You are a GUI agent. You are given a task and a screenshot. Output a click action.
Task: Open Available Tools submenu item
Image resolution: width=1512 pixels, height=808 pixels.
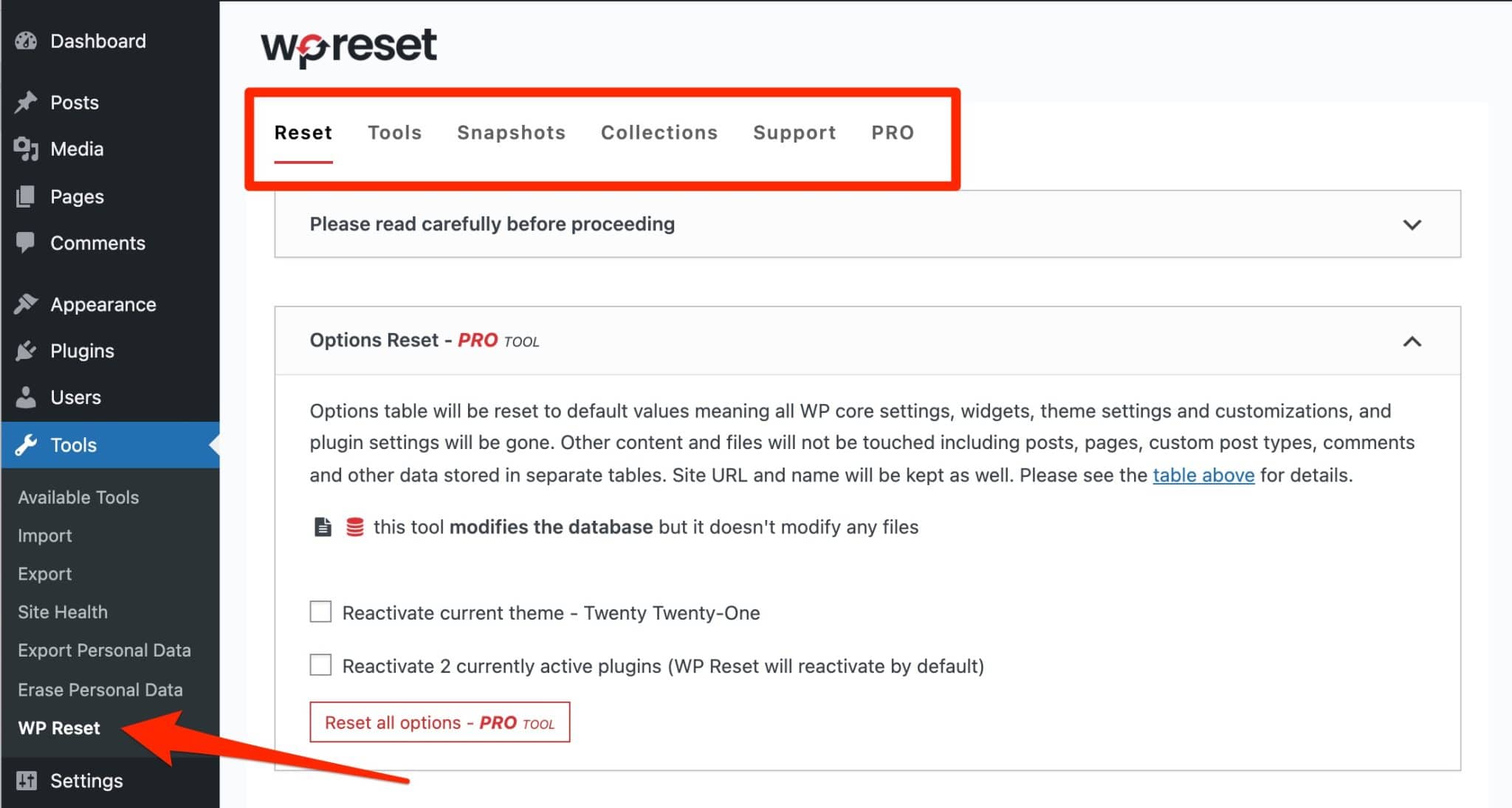[x=78, y=497]
